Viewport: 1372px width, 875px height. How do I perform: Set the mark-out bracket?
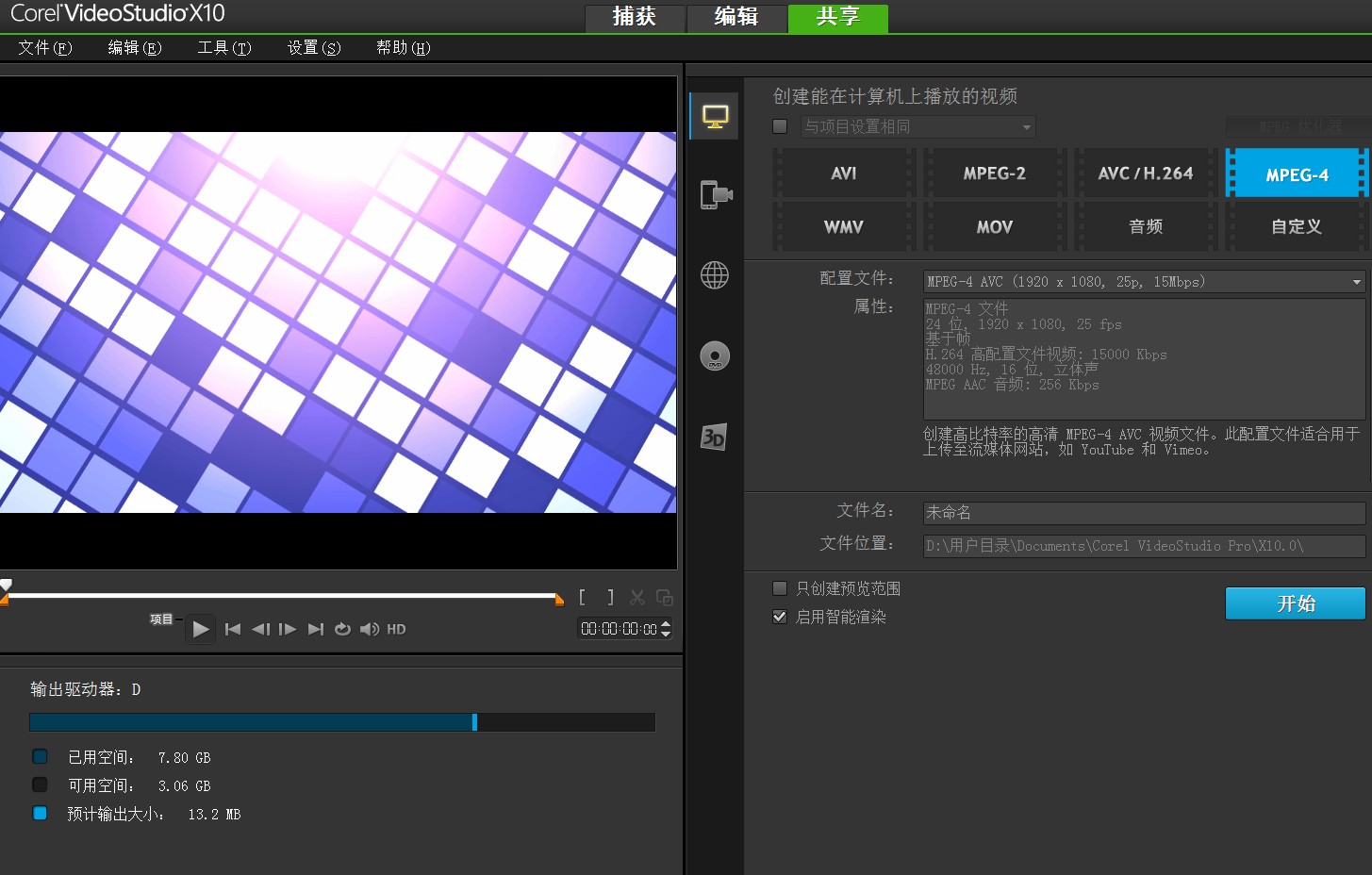pos(610,597)
